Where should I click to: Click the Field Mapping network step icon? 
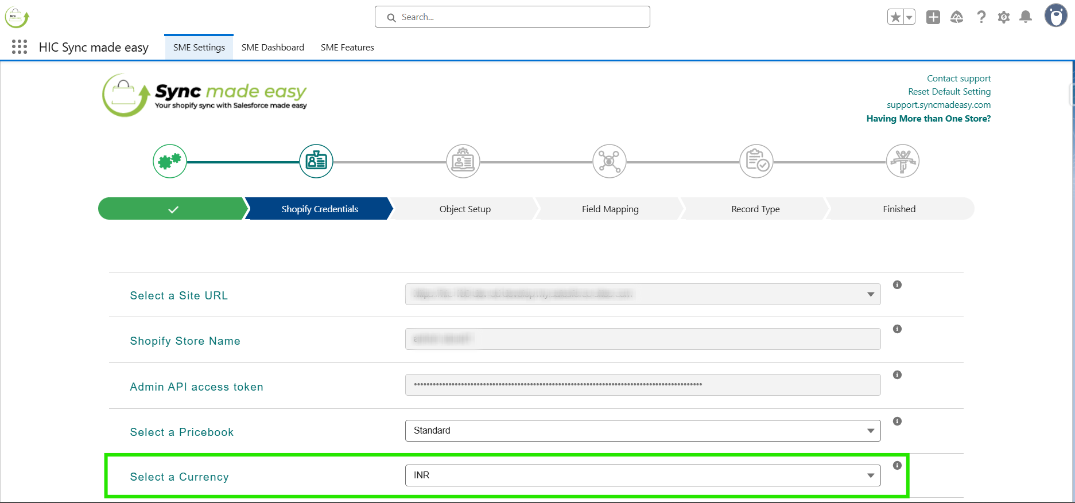tap(609, 161)
